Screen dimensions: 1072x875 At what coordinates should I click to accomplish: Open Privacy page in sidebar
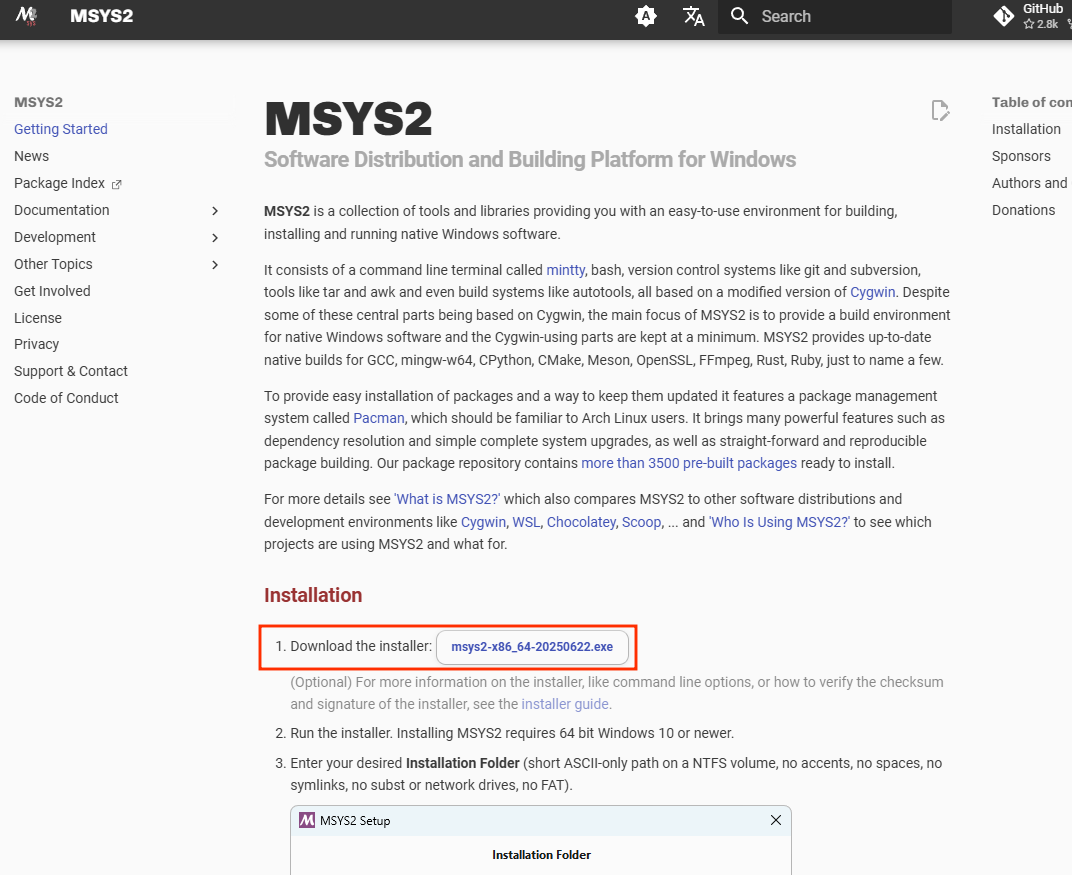[36, 344]
